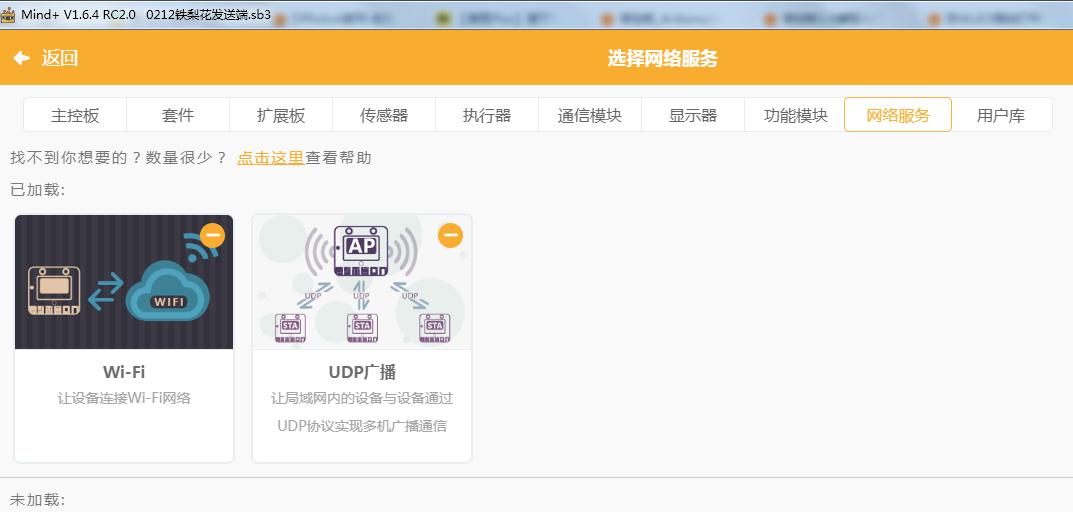The image size is (1073, 512).
Task: Click the Wi-Fi card title
Action: pyautogui.click(x=124, y=372)
